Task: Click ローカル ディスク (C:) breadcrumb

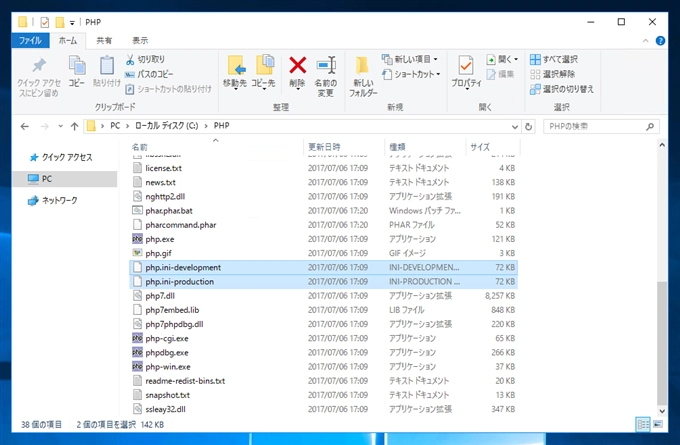Action: tap(167, 126)
